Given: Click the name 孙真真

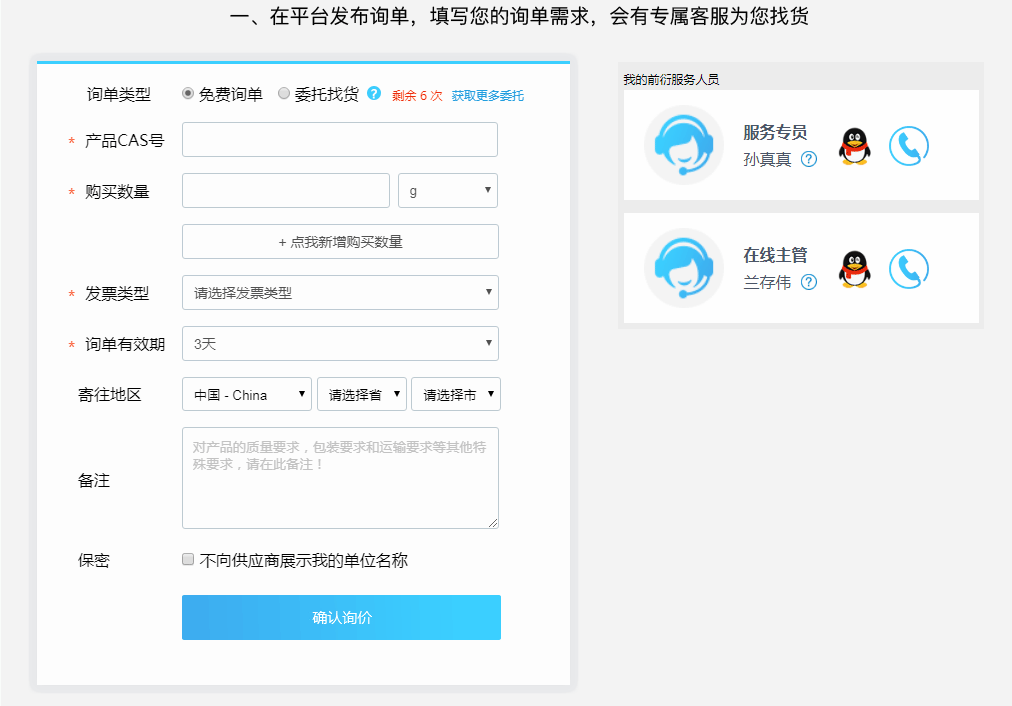Looking at the screenshot, I should (767, 159).
